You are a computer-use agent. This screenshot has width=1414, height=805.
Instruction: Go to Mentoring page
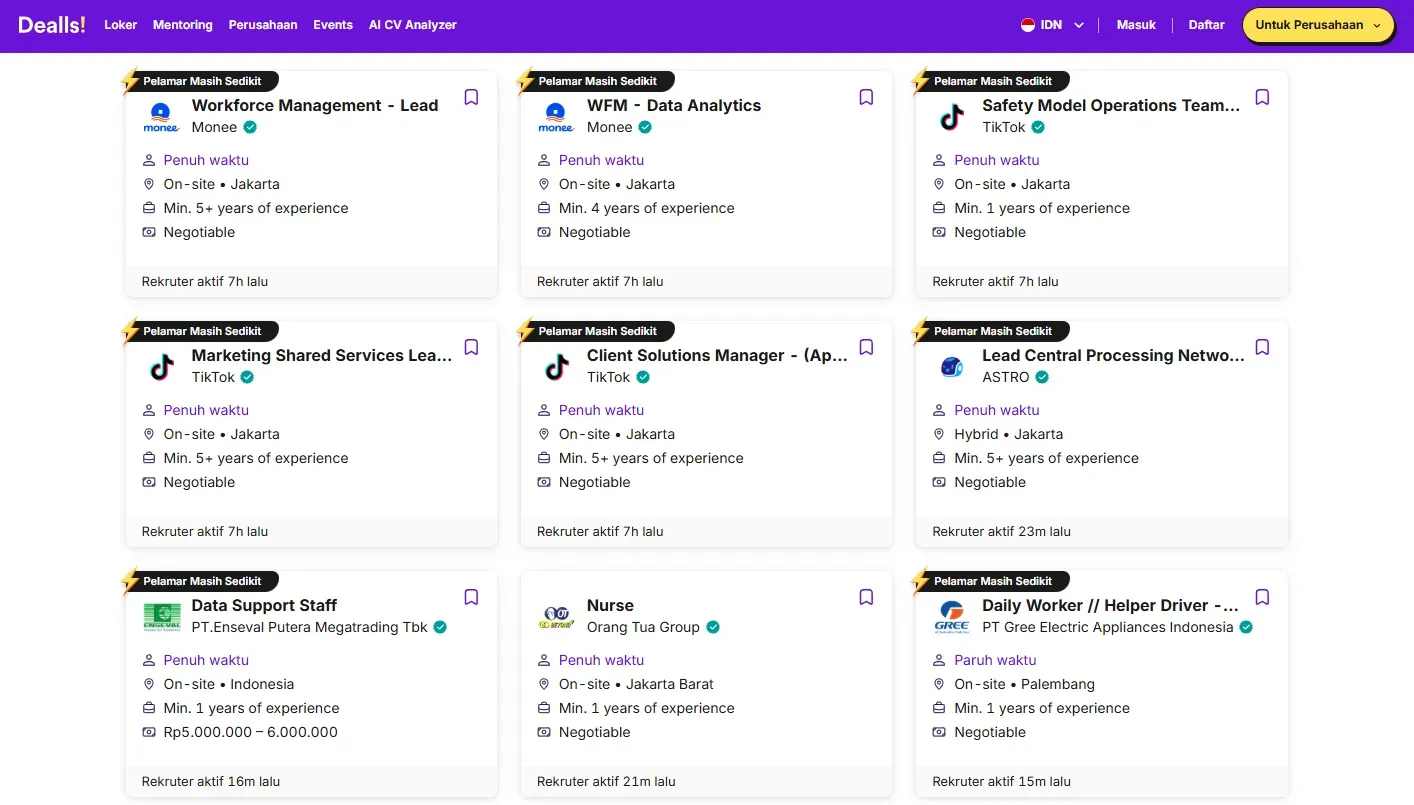click(x=183, y=25)
